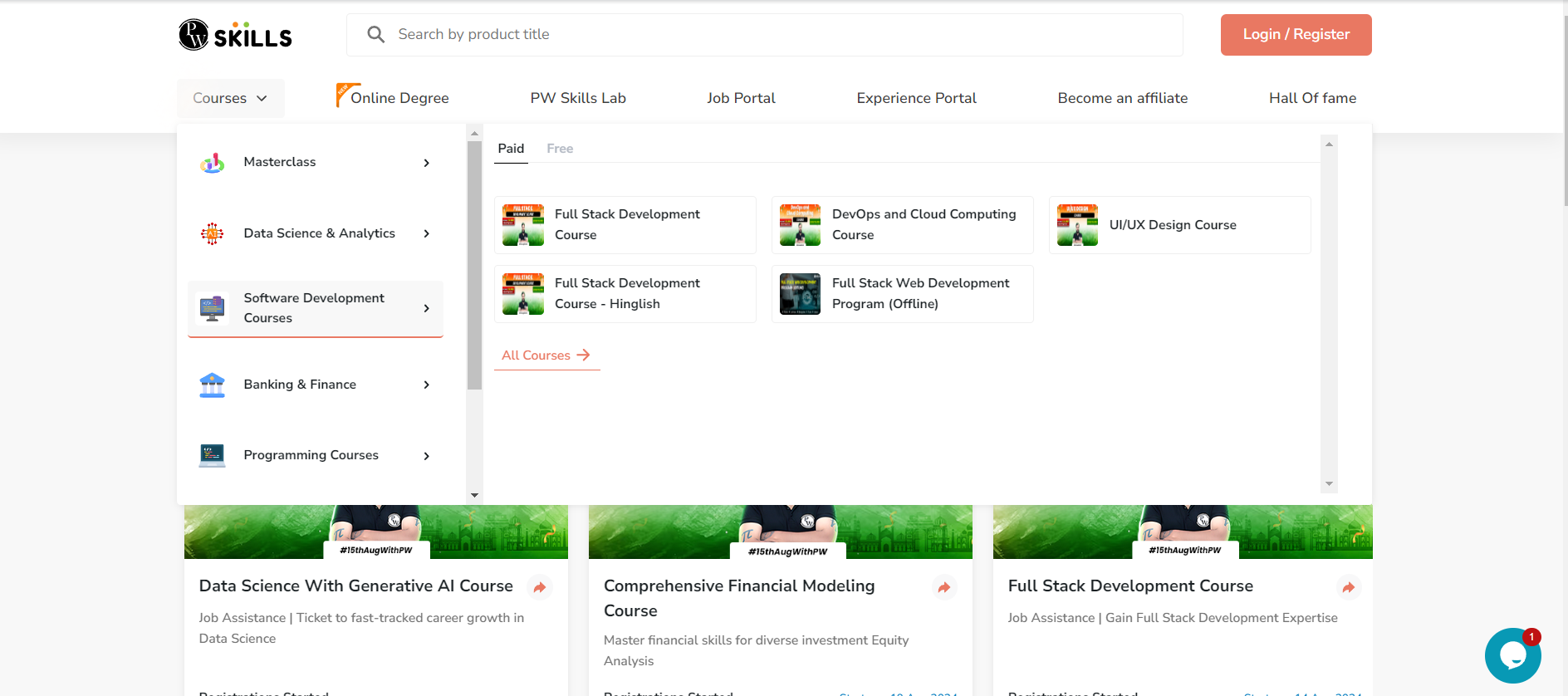Click the course panel scrollbar down arrow

1329,483
